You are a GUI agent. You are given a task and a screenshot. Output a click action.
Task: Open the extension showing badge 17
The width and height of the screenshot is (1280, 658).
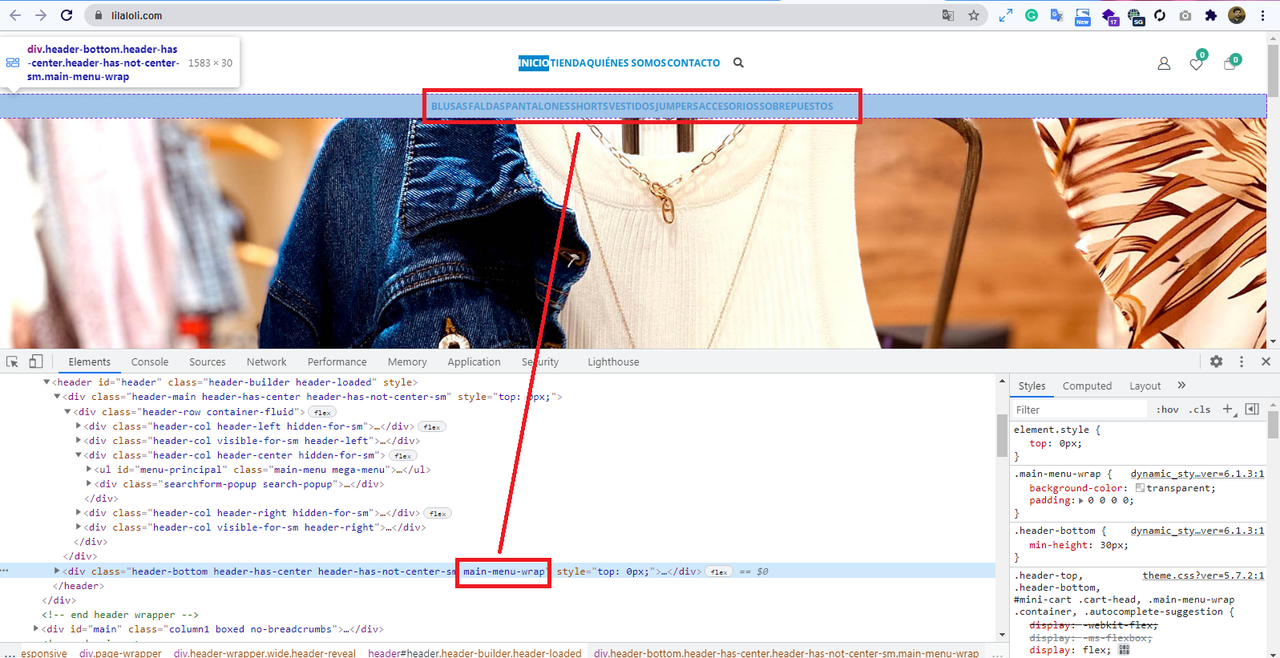[1110, 16]
